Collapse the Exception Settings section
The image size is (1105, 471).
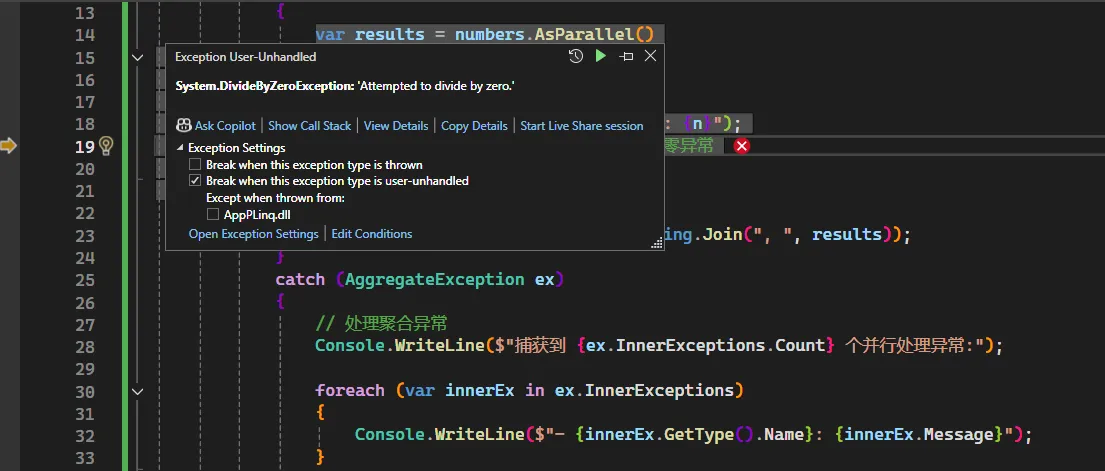click(x=181, y=148)
